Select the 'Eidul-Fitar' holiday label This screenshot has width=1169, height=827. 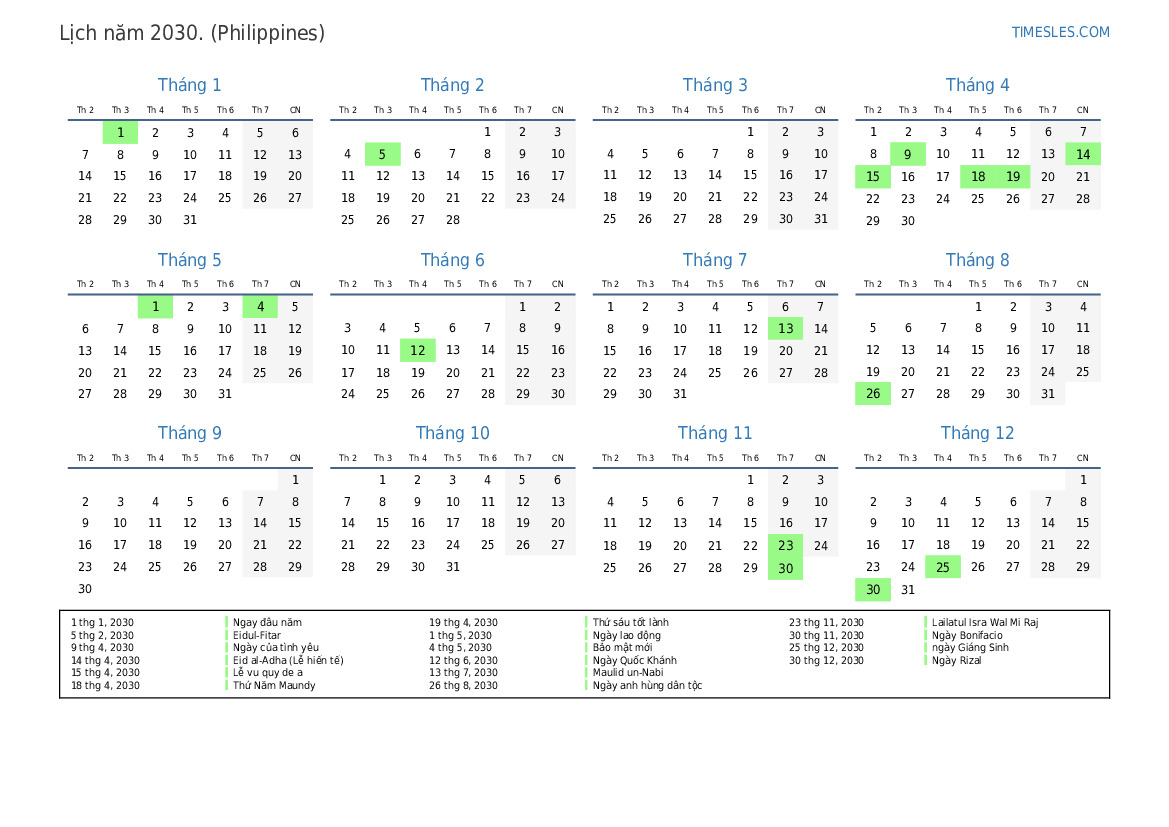(259, 635)
